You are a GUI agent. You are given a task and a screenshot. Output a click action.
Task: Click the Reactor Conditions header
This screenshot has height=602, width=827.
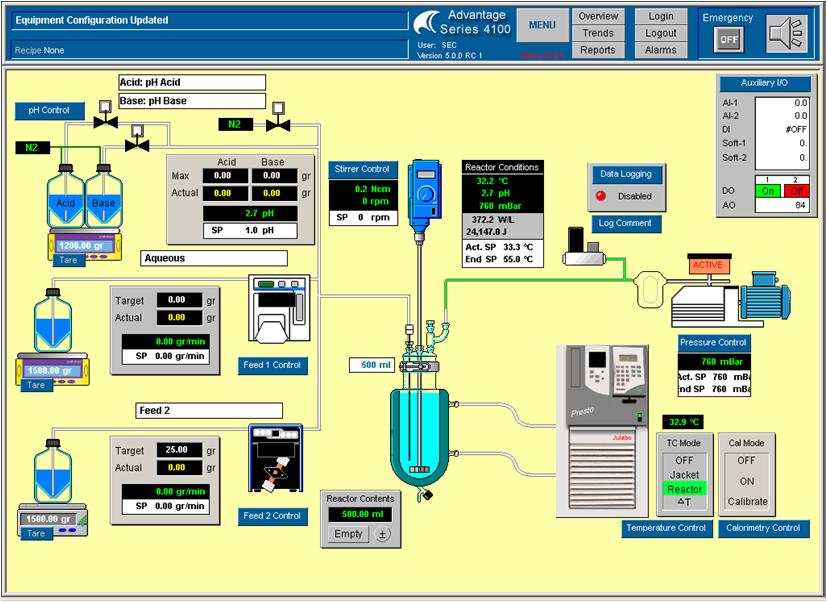click(x=503, y=167)
